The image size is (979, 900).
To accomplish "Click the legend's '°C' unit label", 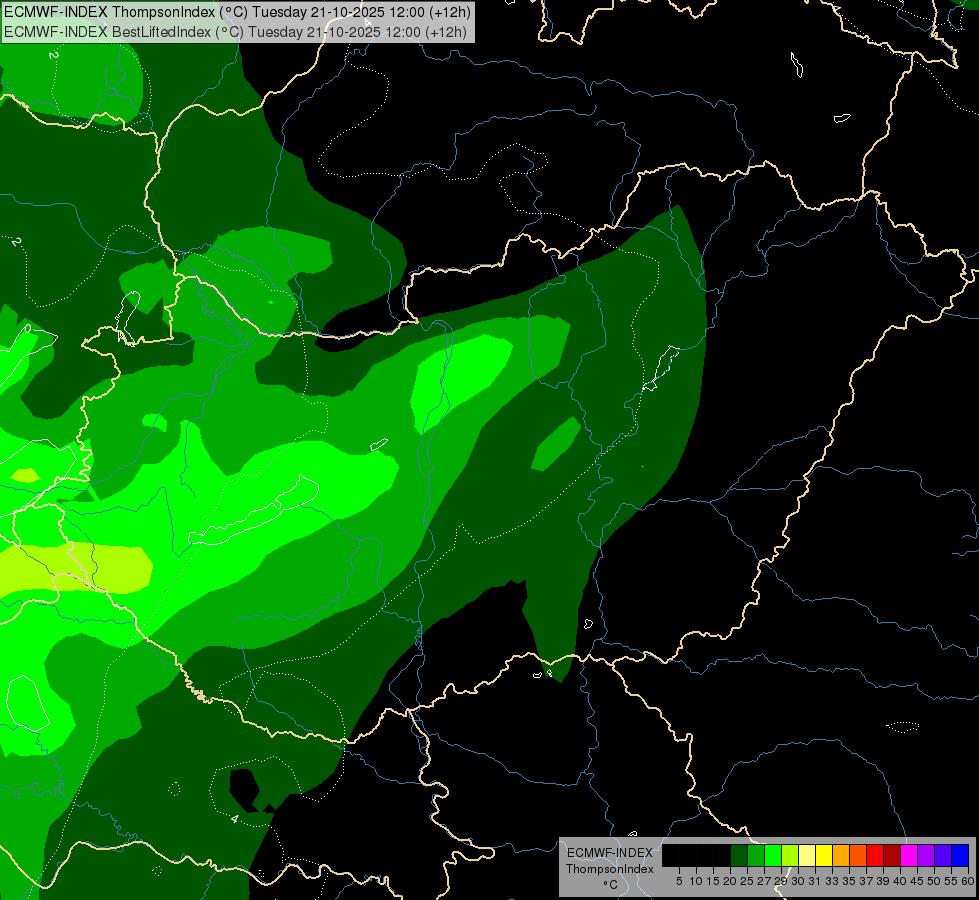I will coord(611,884).
